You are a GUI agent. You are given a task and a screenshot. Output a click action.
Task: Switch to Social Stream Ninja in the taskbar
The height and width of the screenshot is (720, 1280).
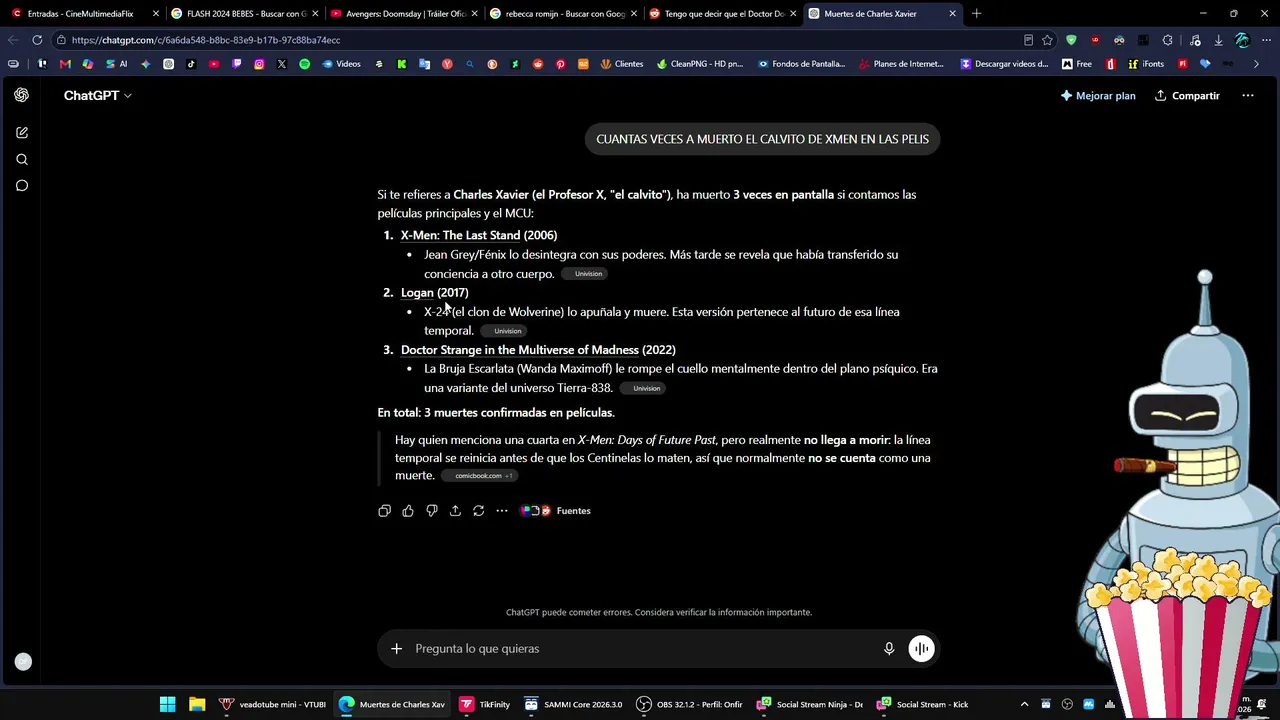(x=810, y=704)
